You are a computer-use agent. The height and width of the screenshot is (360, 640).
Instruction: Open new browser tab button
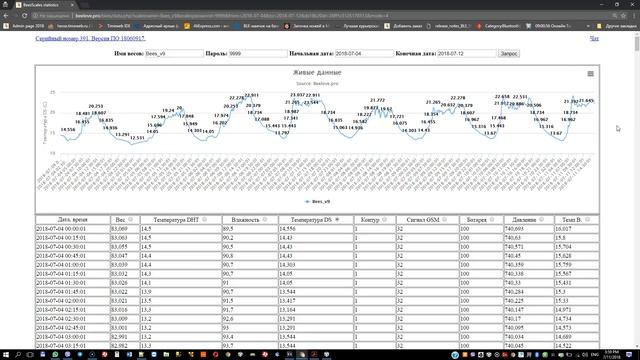(84, 5)
